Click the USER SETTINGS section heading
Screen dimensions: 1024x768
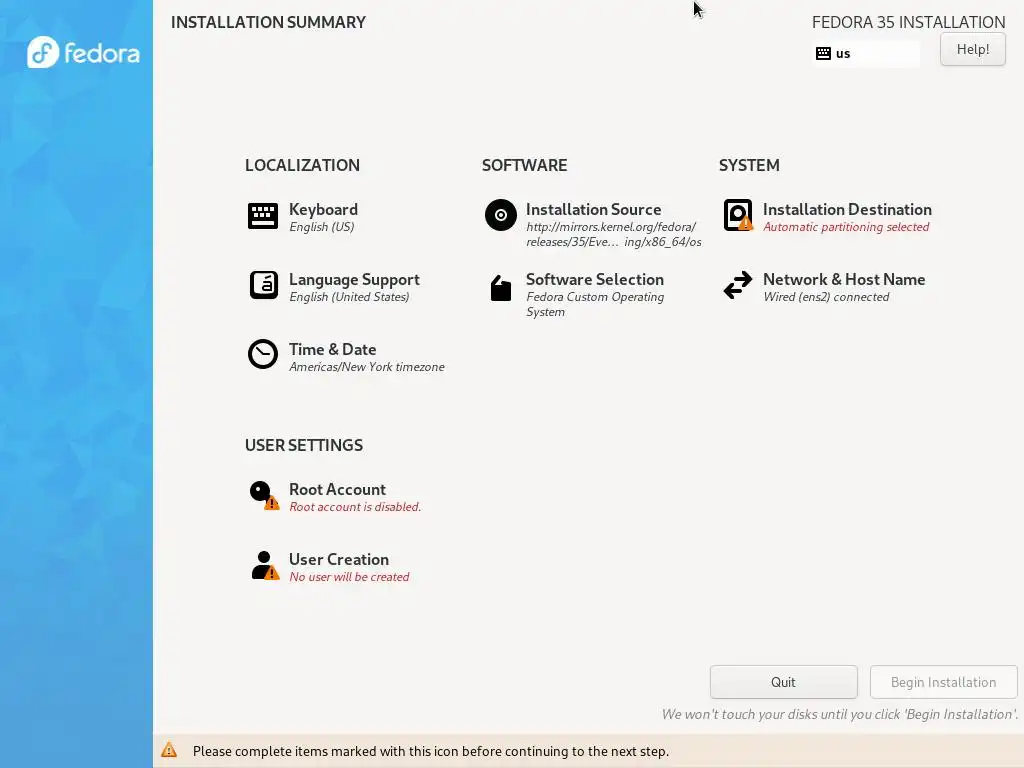pos(304,445)
